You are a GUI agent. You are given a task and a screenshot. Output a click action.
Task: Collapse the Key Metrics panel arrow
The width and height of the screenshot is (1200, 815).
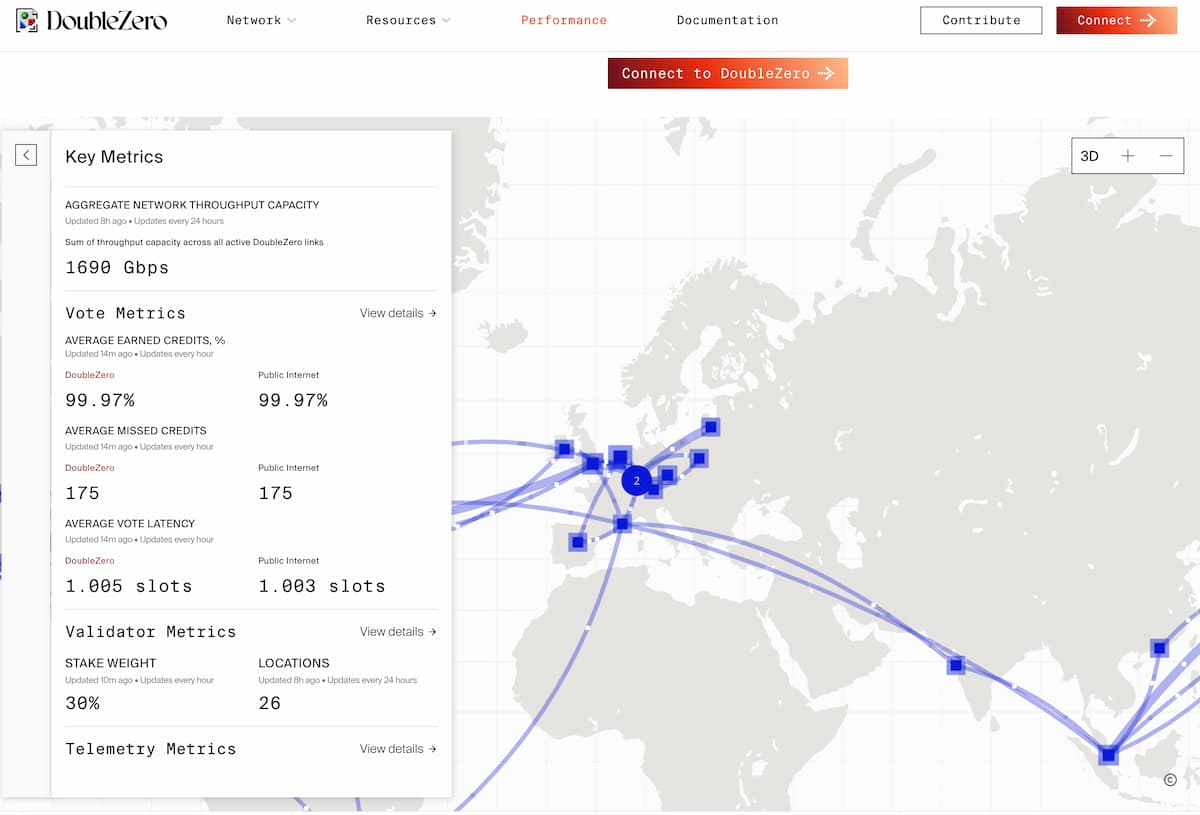(x=26, y=155)
